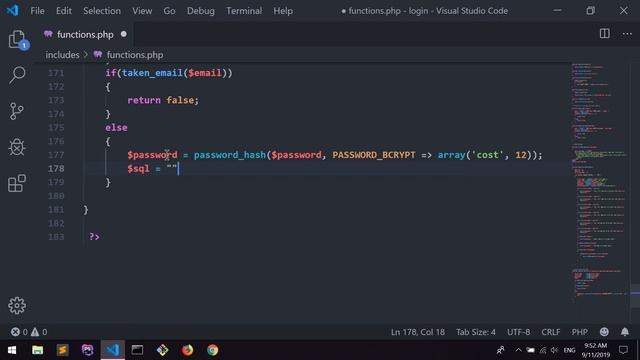Open the Help menu
This screenshot has width=640, height=360.
pos(283,11)
